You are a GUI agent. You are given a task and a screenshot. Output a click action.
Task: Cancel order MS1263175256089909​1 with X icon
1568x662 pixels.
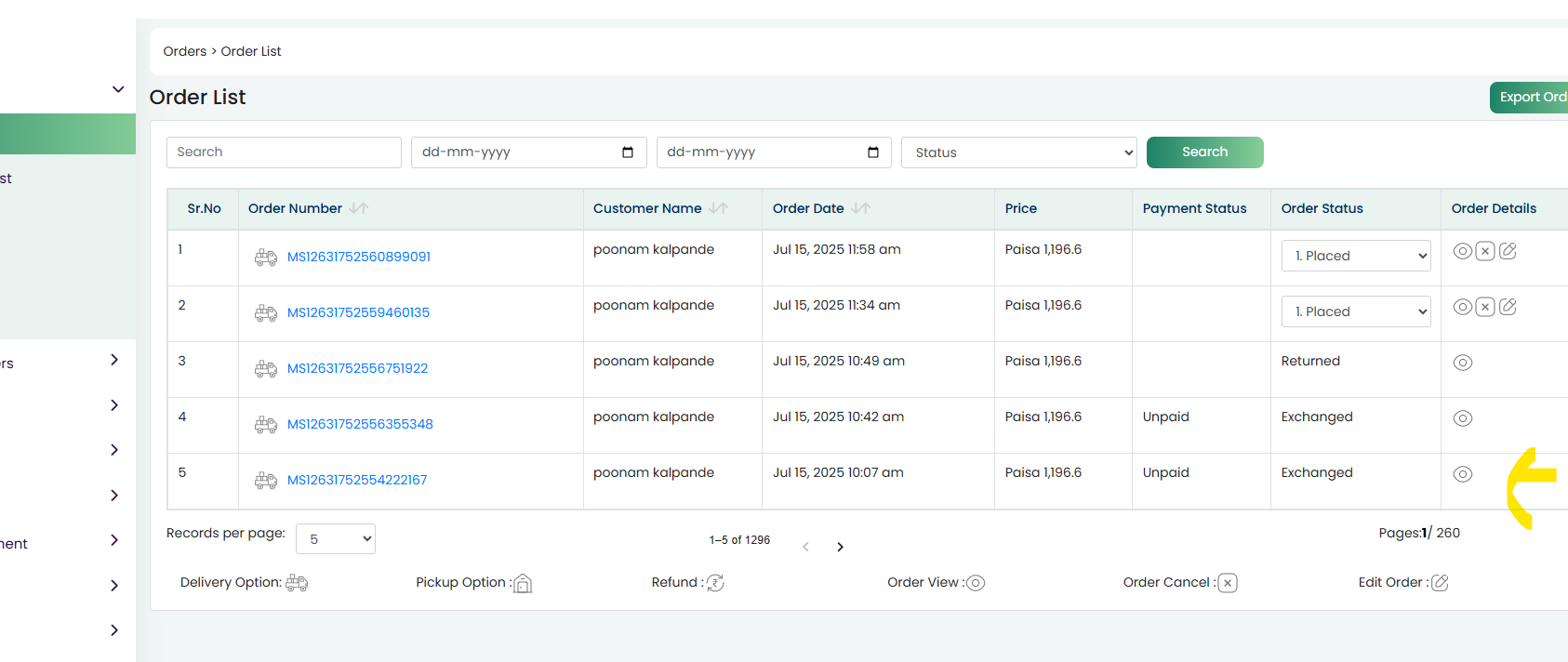pos(1485,251)
